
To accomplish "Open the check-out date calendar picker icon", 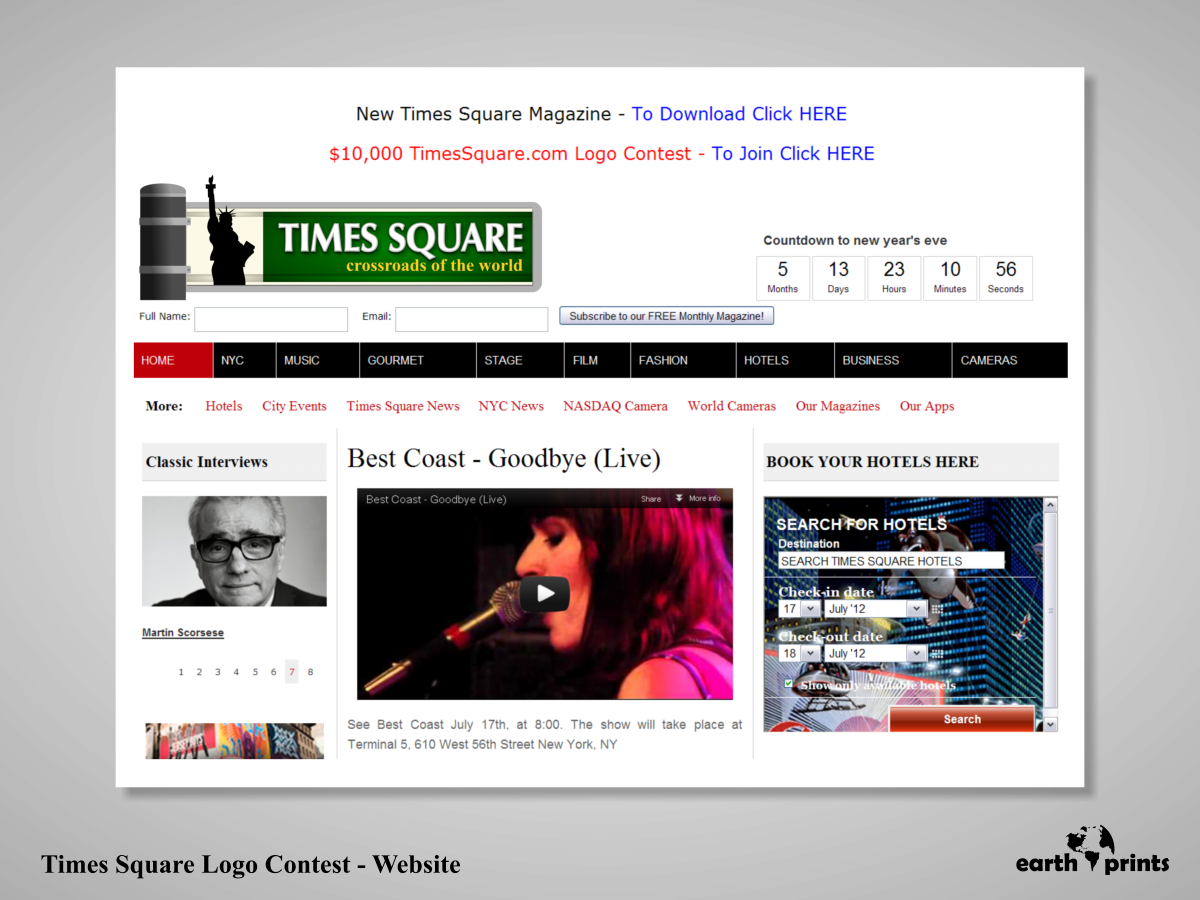I will coord(937,654).
